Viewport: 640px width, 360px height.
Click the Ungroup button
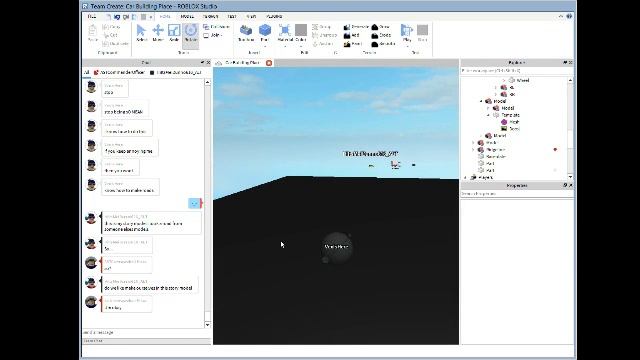324,35
